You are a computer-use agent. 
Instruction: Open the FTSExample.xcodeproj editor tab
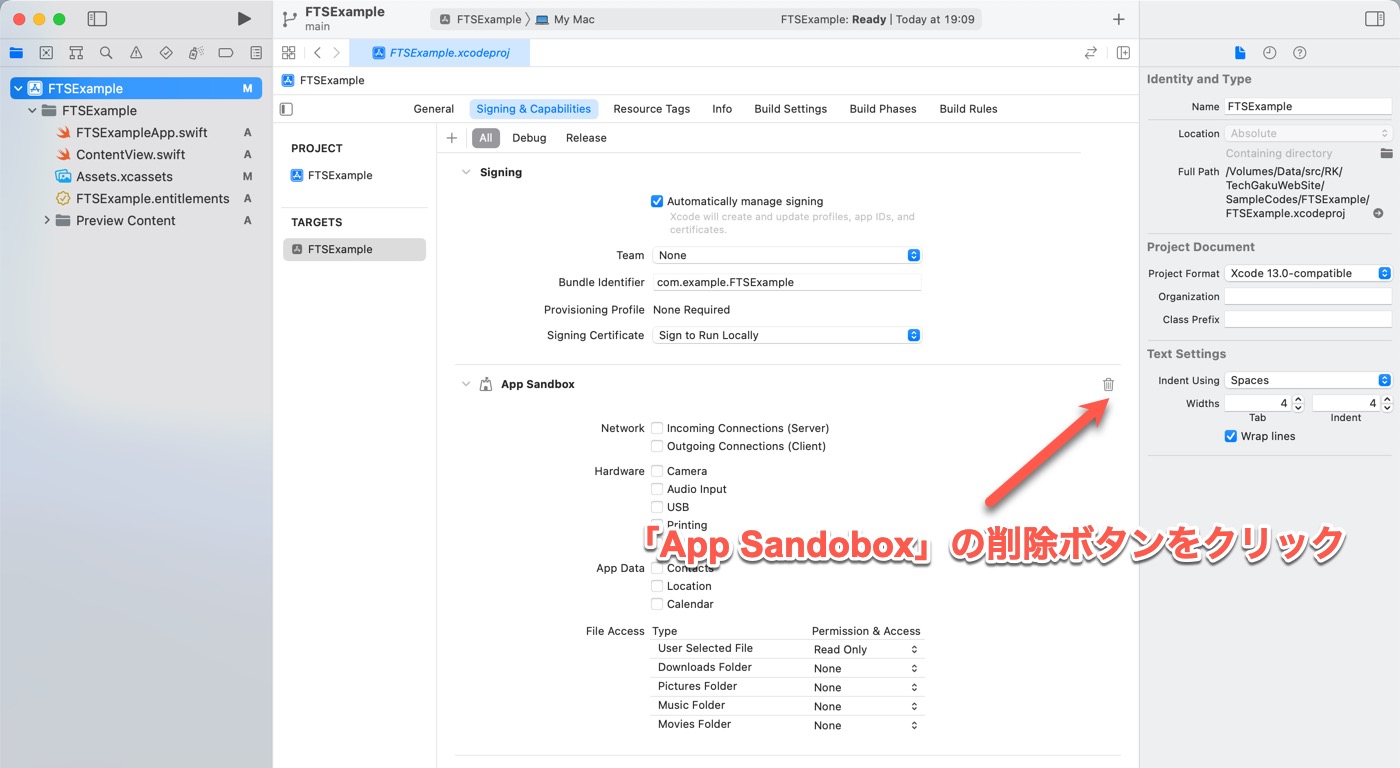[x=440, y=53]
